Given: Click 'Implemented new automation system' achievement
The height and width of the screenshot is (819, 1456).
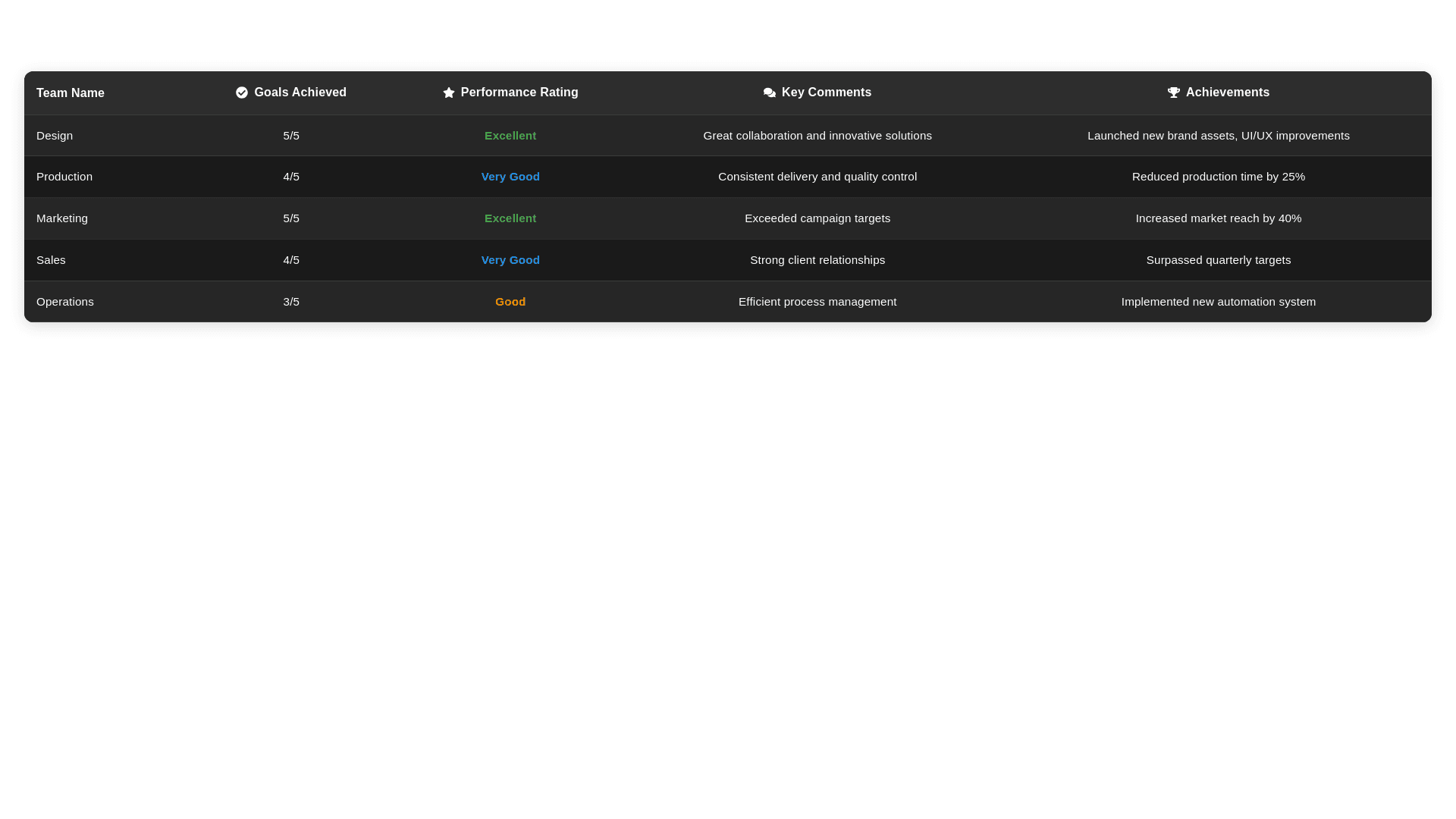Looking at the screenshot, I should pos(1219,302).
